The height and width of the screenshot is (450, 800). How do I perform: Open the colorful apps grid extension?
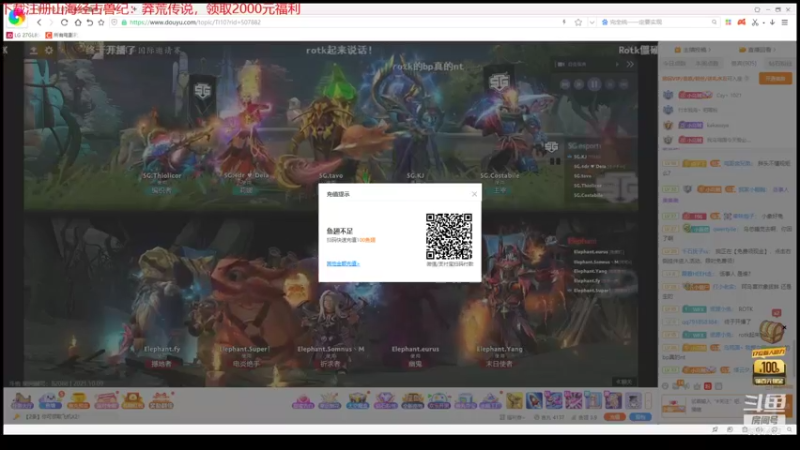click(x=728, y=22)
